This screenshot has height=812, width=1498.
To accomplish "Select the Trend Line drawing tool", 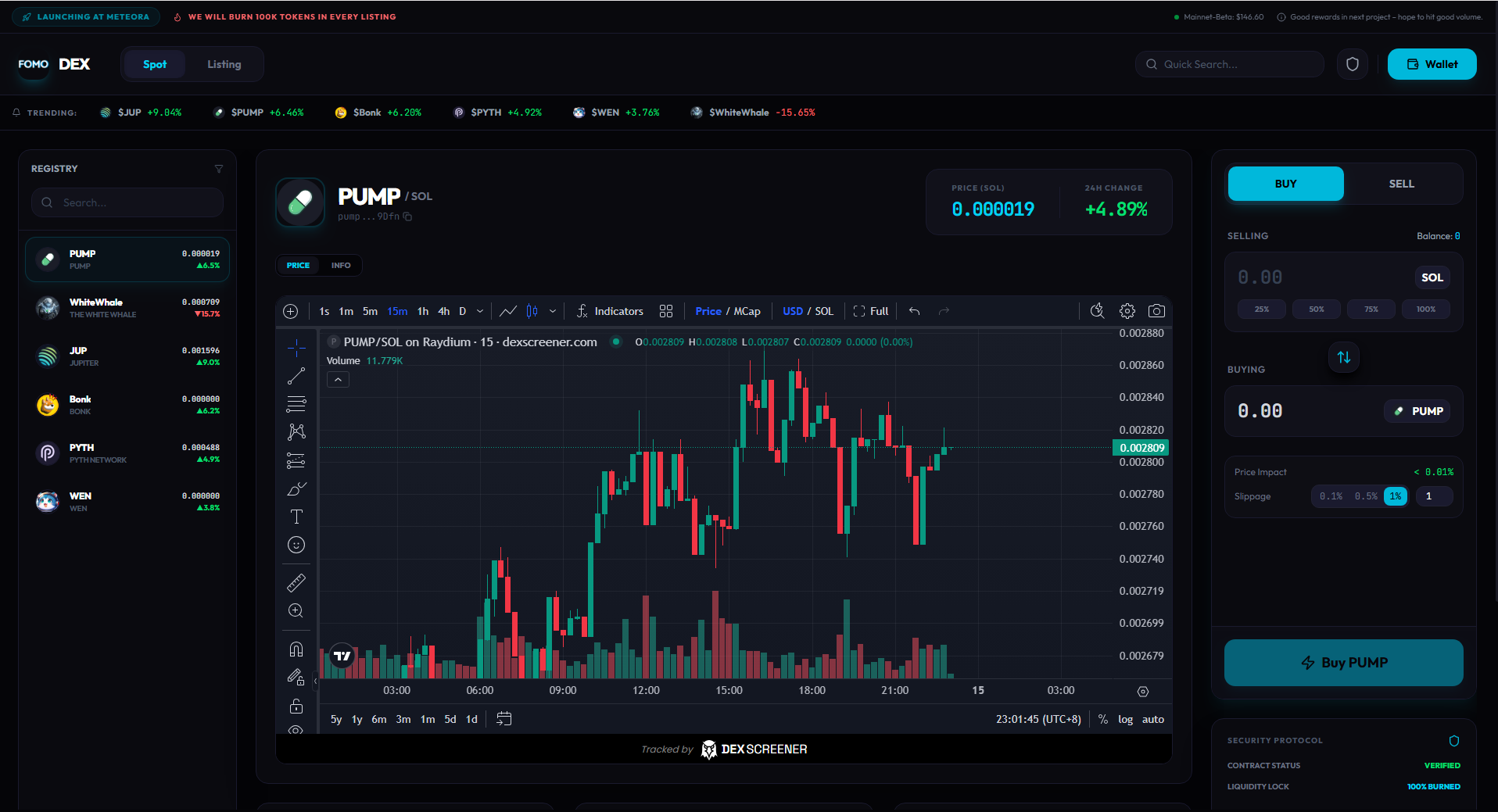I will [x=296, y=376].
